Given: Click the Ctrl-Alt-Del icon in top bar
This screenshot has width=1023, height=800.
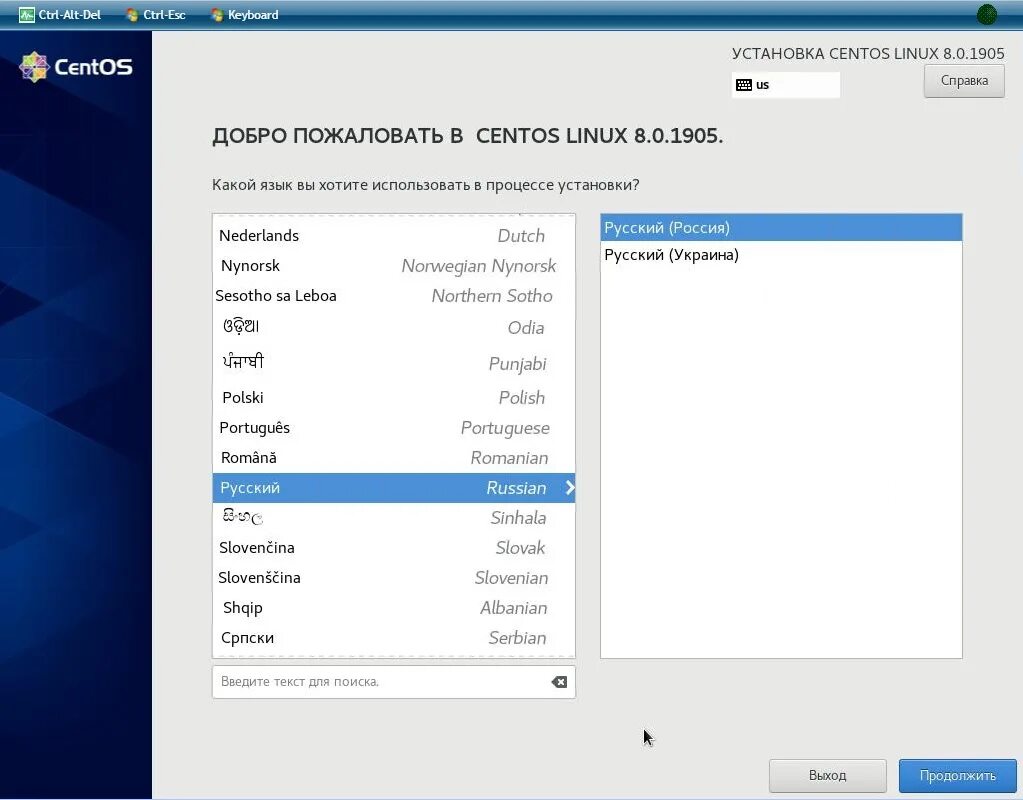Looking at the screenshot, I should point(27,15).
